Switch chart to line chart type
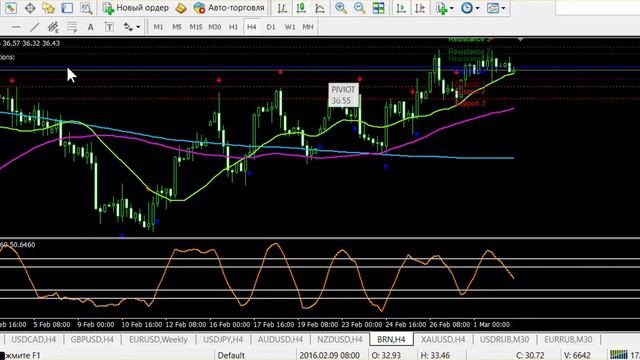640x360 pixels. tap(320, 8)
